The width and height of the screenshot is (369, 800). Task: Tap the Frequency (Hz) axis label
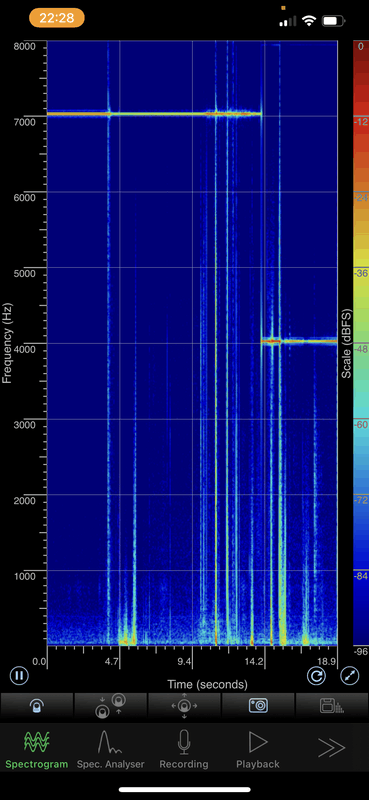(7, 343)
